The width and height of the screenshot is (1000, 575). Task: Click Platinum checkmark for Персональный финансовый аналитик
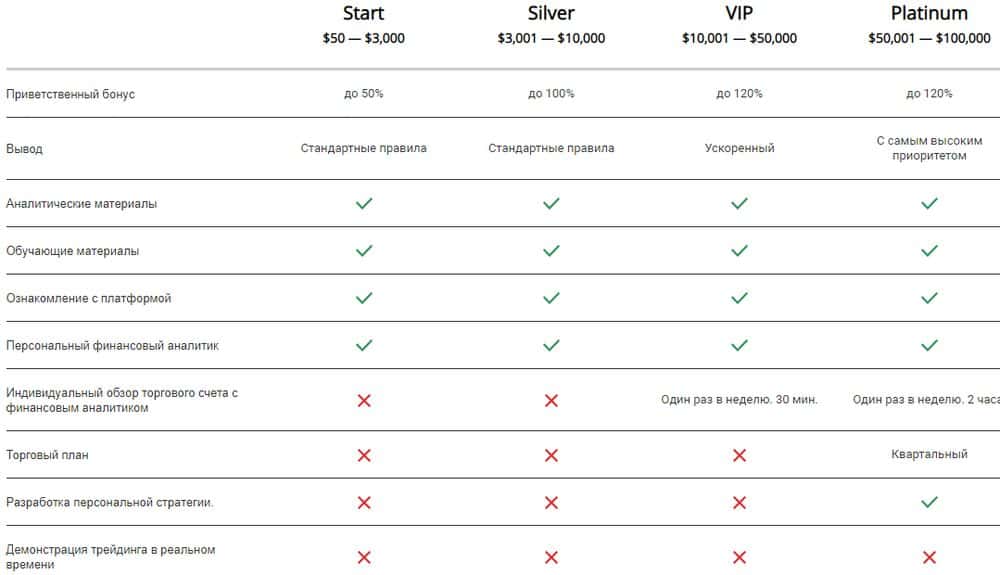pos(929,345)
